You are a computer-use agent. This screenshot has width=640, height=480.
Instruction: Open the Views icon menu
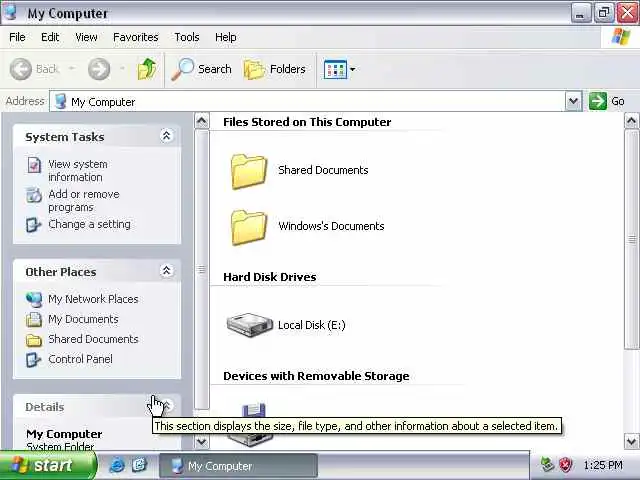pos(339,69)
